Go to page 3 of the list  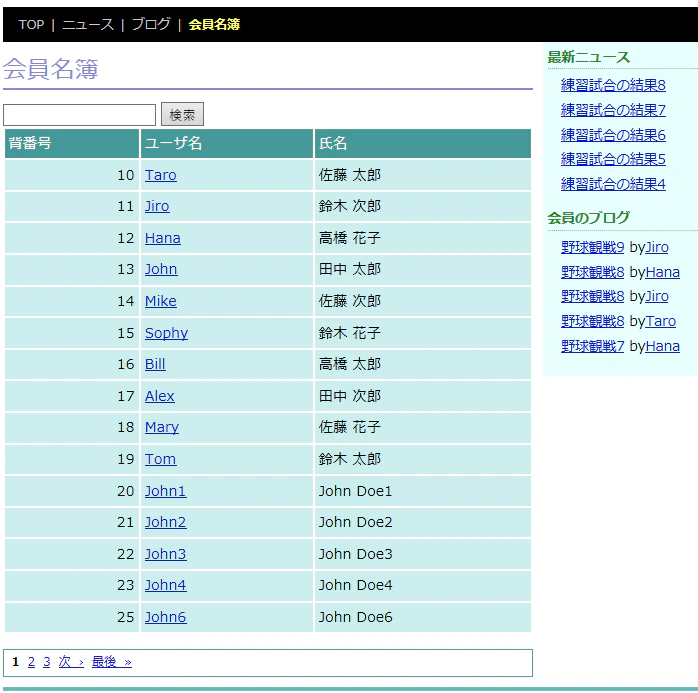click(x=46, y=662)
